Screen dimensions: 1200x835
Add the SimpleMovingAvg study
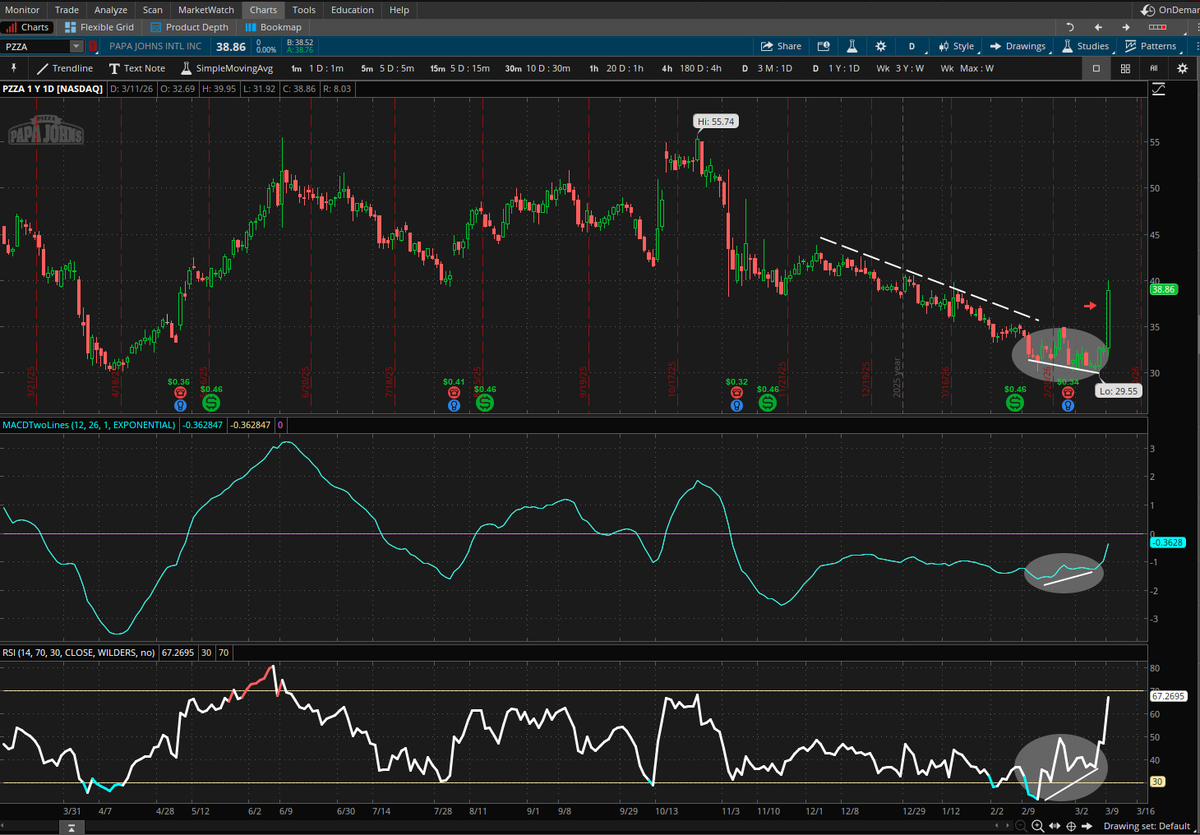[227, 68]
